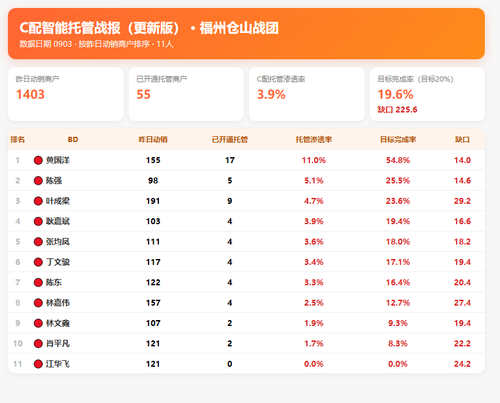Select the name 江华飞
Image resolution: width=500 pixels, height=403 pixels.
[58, 364]
